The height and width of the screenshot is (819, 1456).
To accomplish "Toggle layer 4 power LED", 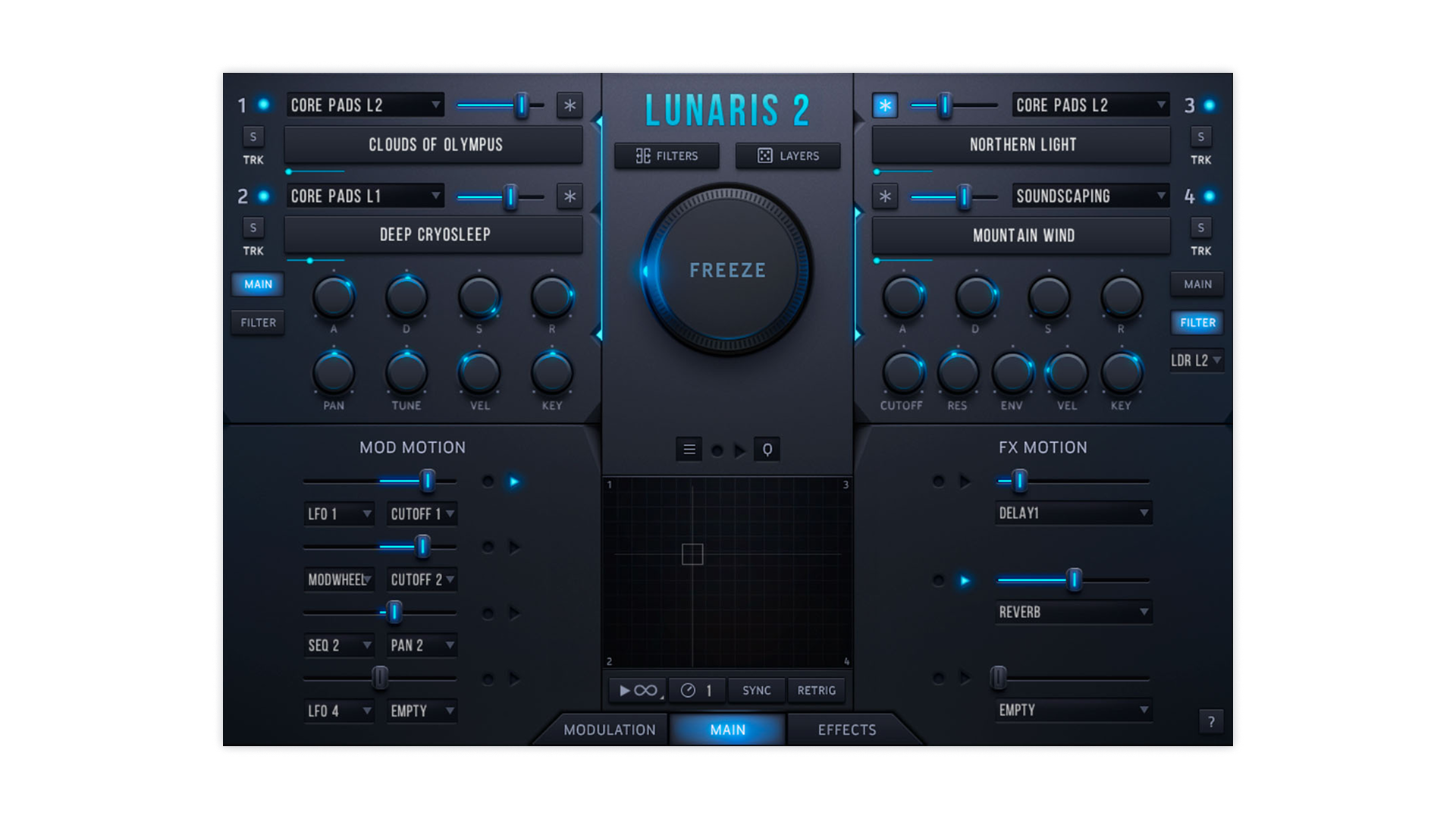I will 1210,196.
